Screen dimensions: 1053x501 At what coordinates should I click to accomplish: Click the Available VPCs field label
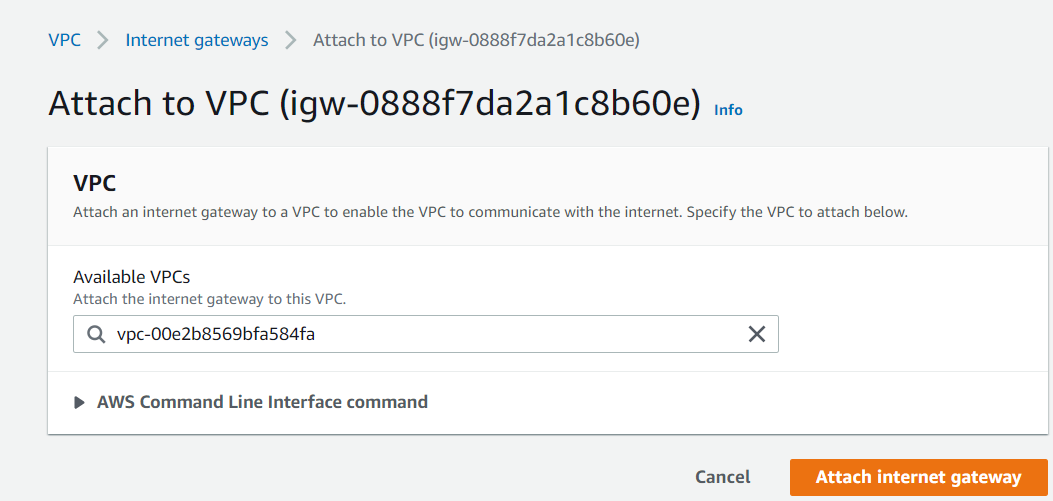click(132, 277)
